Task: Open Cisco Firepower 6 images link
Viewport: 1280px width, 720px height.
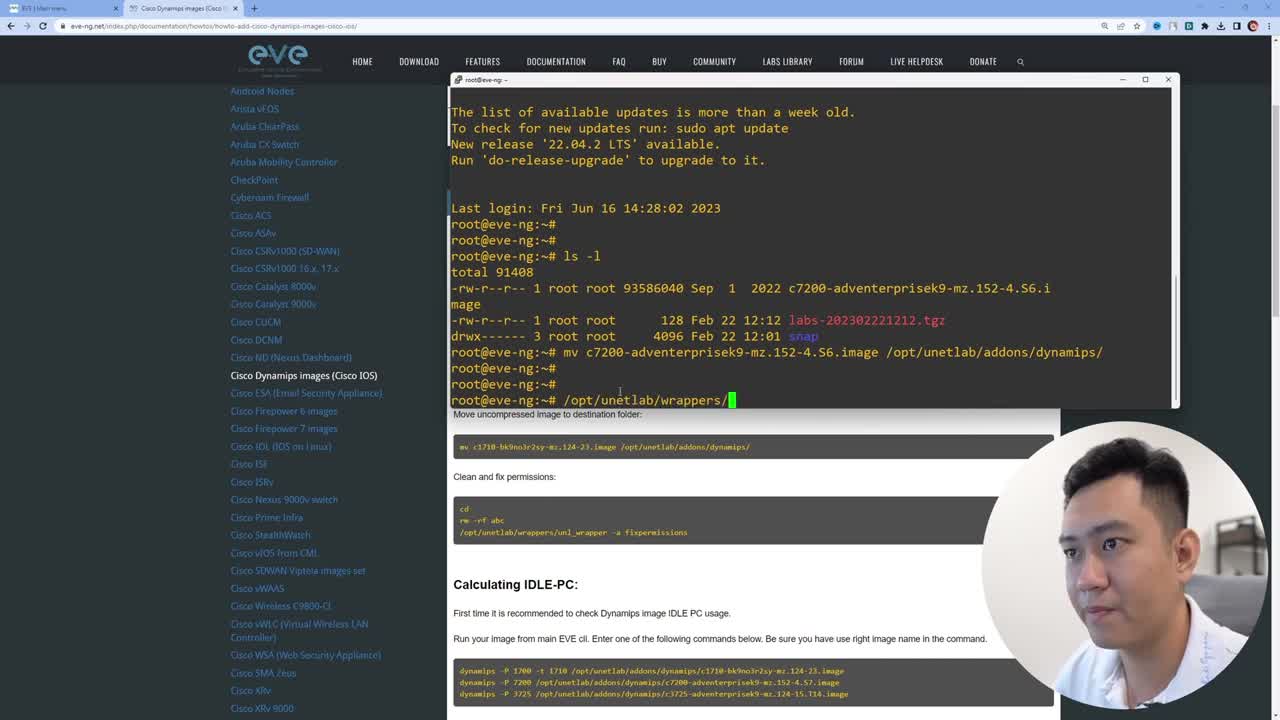Action: [x=284, y=411]
